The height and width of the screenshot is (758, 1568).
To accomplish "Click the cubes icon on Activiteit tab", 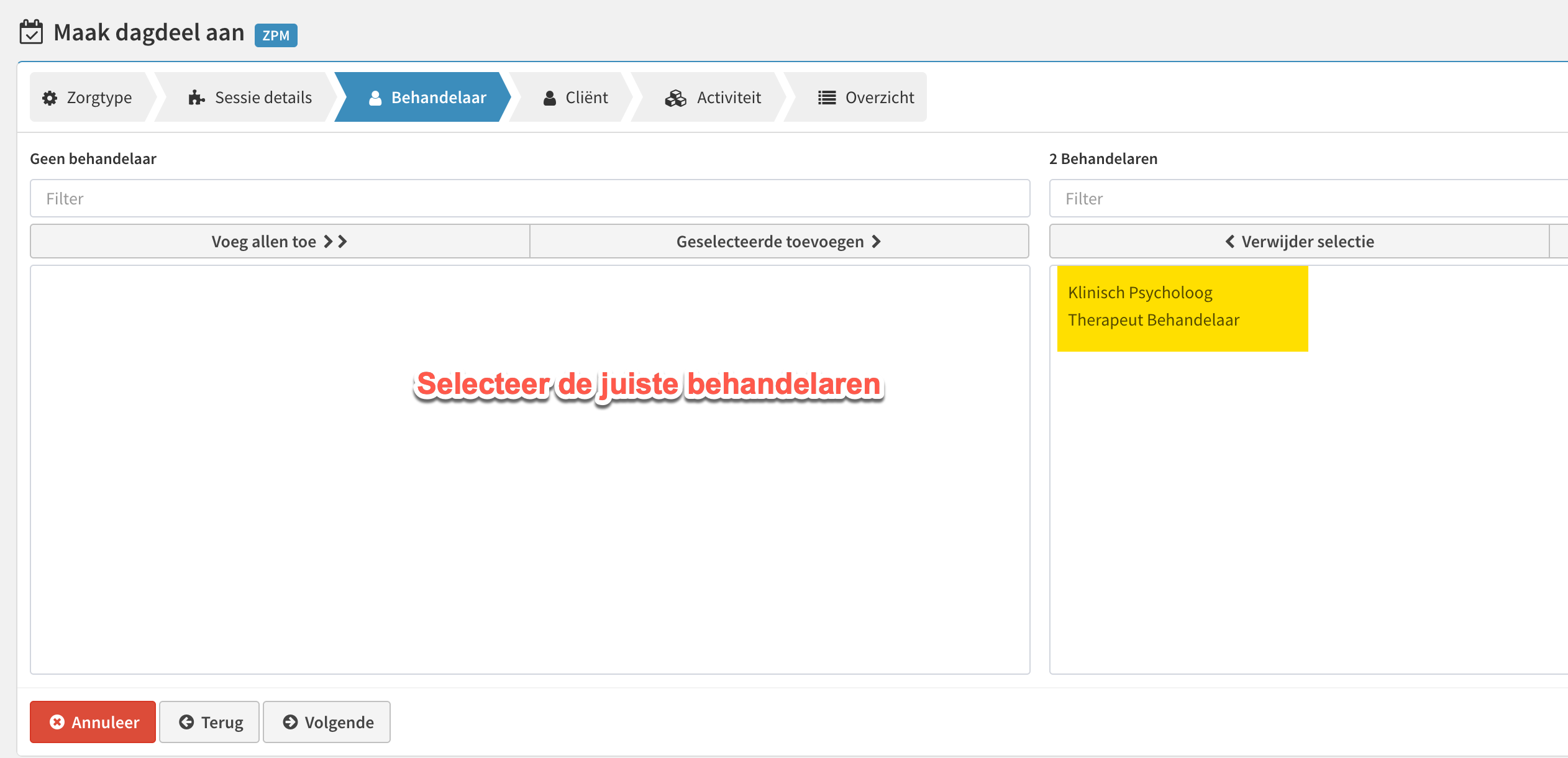I will tap(676, 98).
